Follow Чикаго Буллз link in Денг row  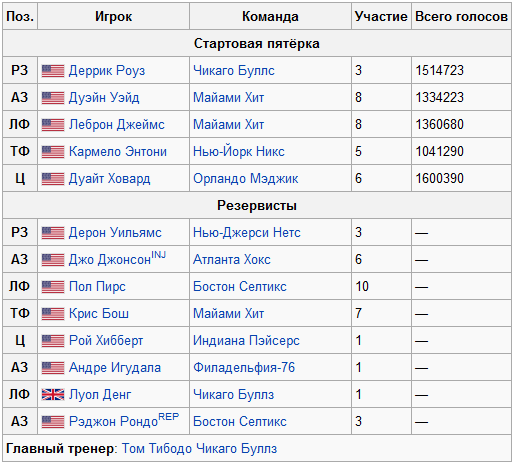click(x=233, y=395)
